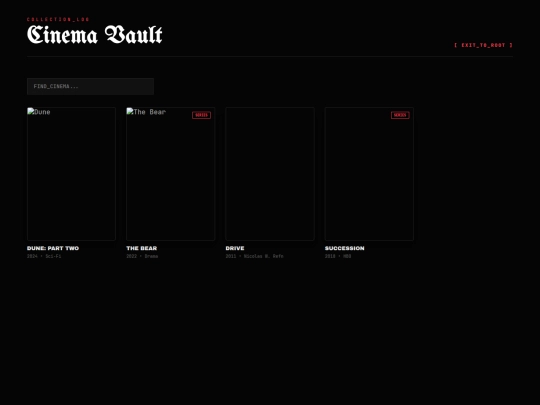Screen dimensions: 540x405
Task: Open the Drive poster card
Action: [270, 174]
